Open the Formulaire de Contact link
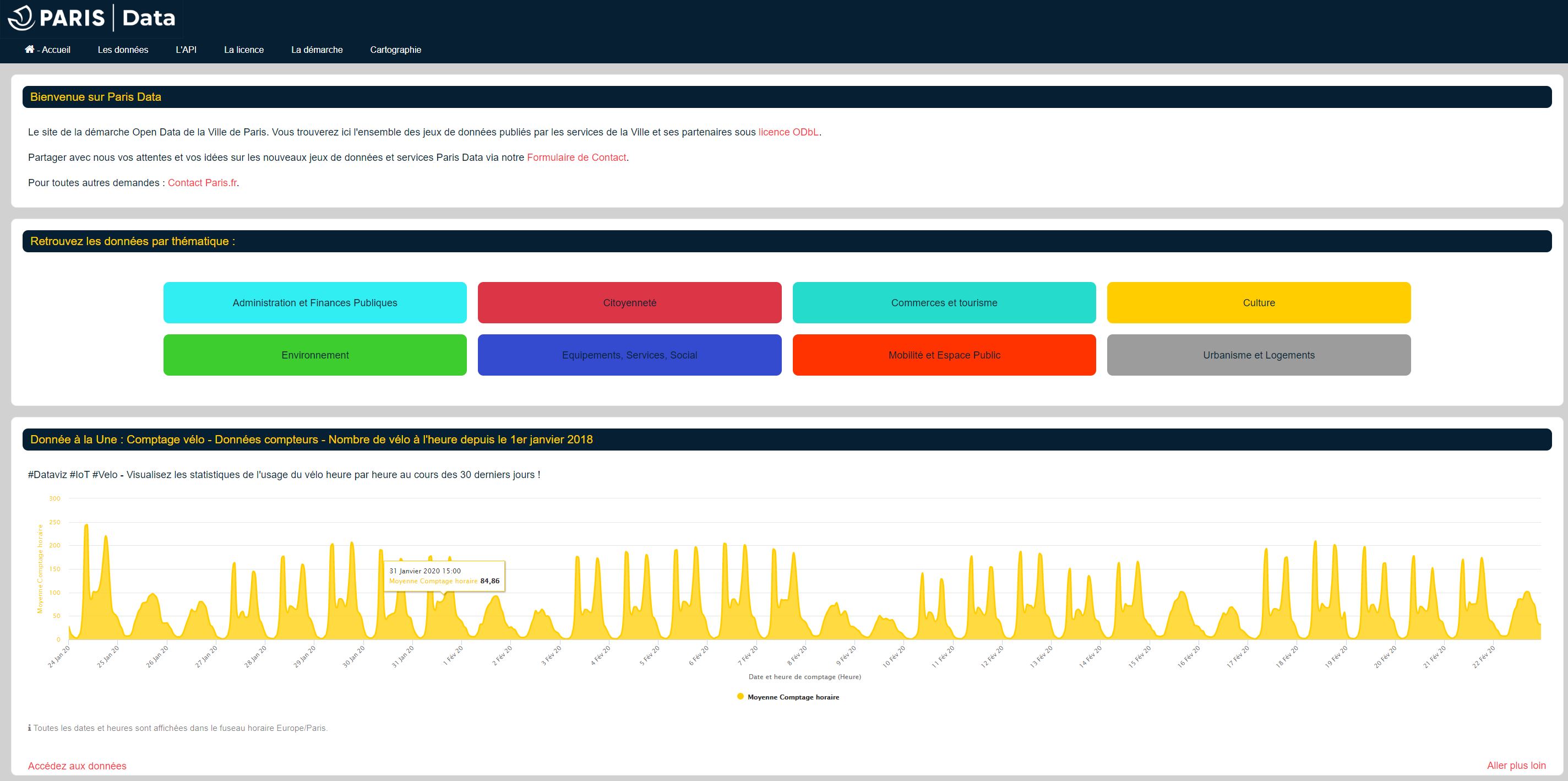1568x781 pixels. 576,158
